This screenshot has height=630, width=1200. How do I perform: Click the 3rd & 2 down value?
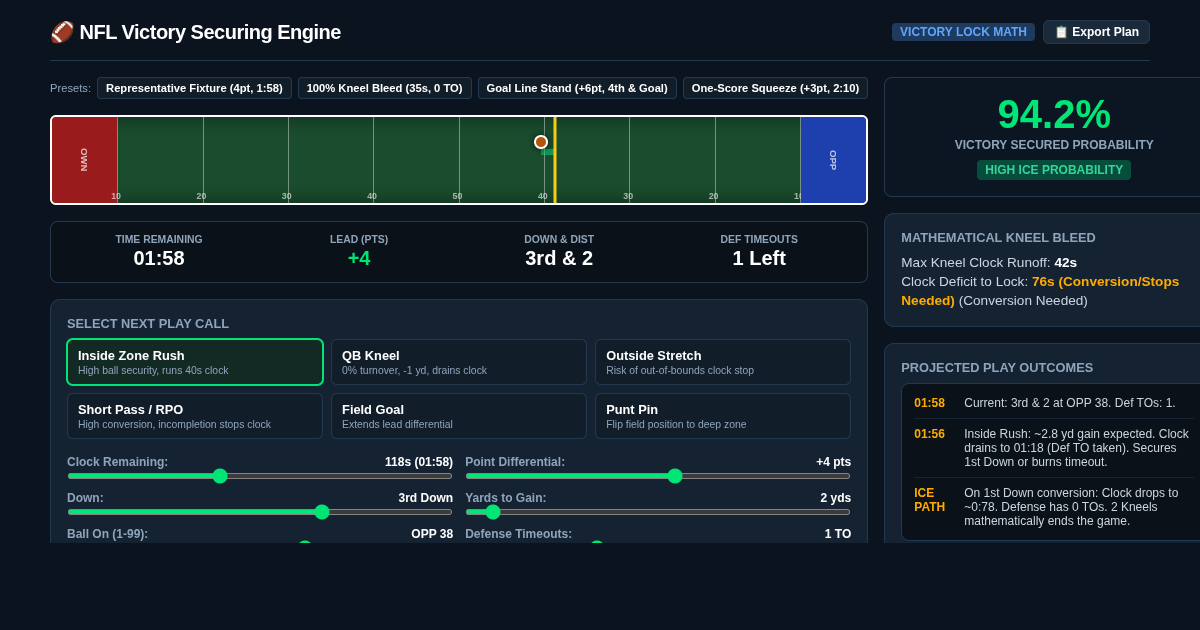(x=559, y=258)
